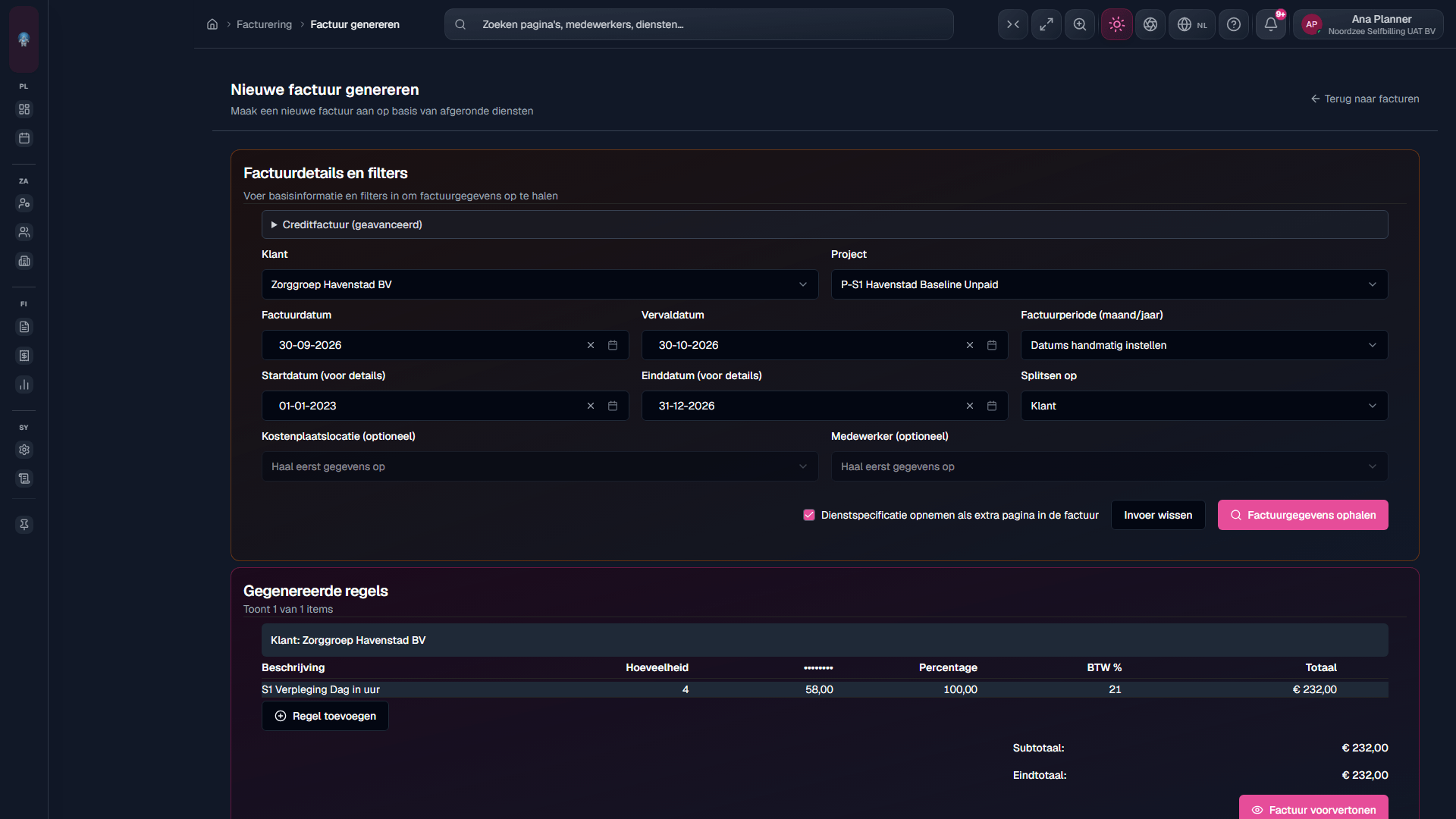Open the scroll log icon in sidebar

tap(24, 479)
